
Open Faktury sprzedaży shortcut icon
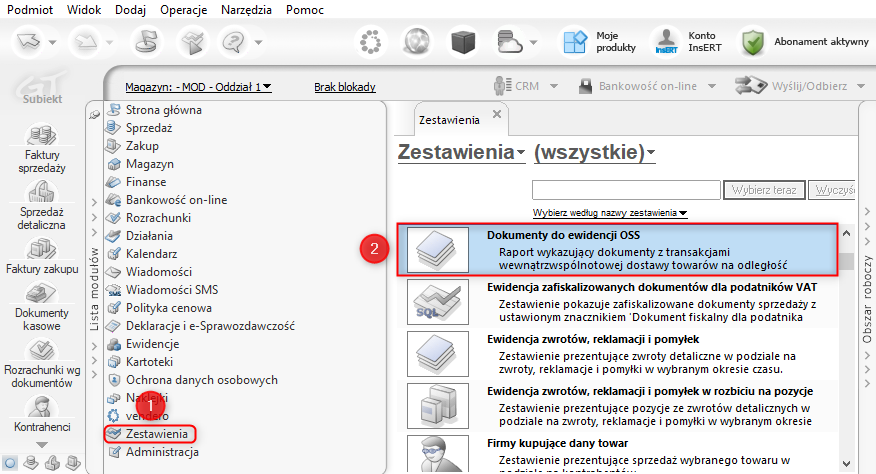click(x=42, y=135)
